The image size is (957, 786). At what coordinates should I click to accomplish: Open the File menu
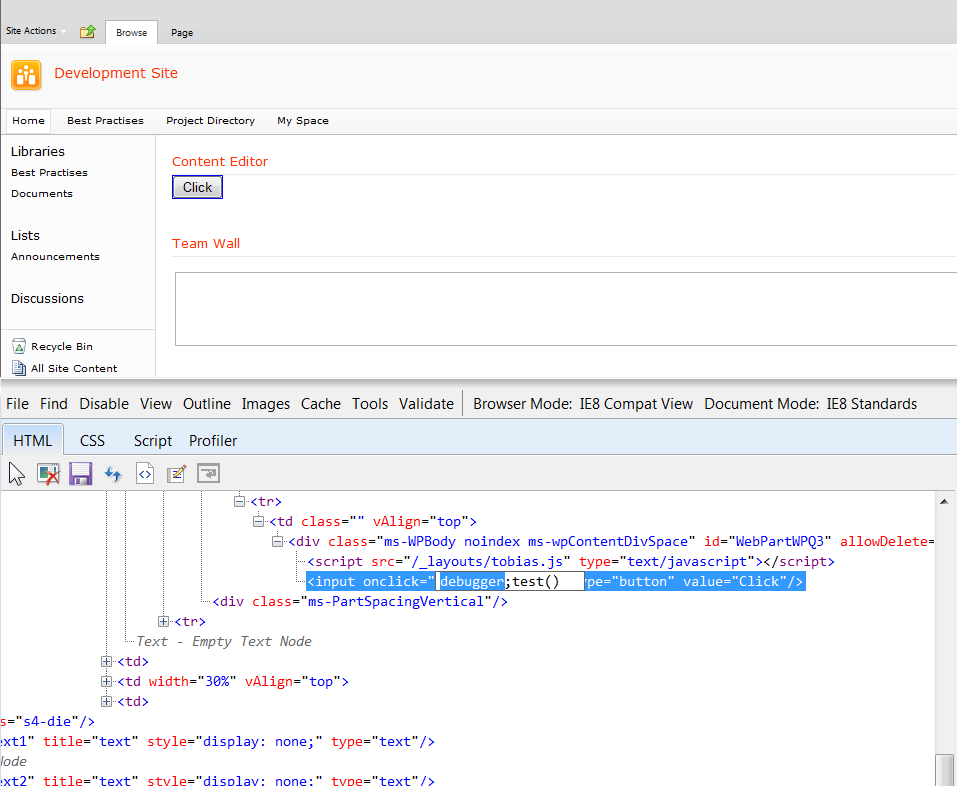(x=17, y=403)
